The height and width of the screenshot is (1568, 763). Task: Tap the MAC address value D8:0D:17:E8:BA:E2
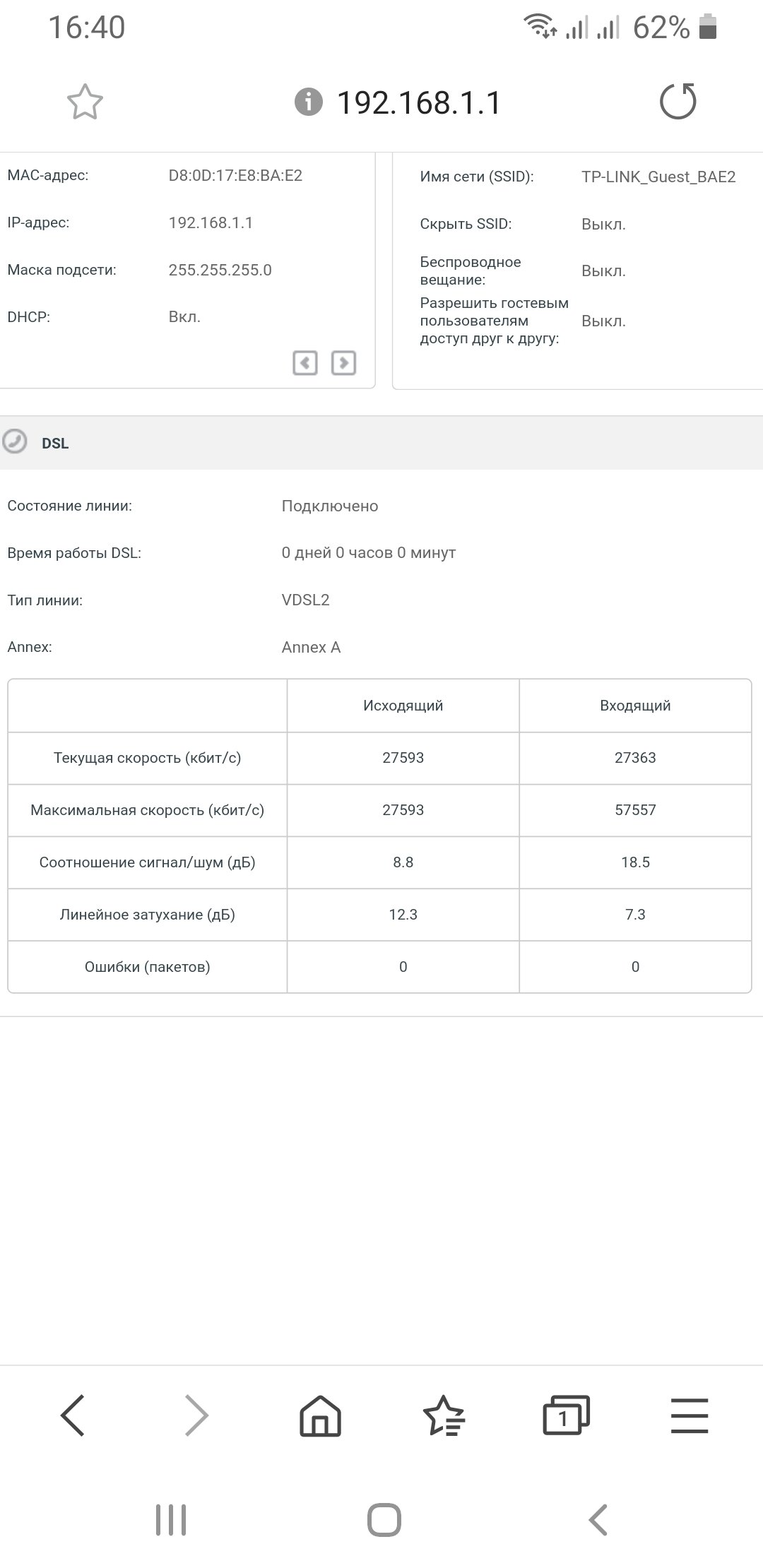pyautogui.click(x=235, y=175)
